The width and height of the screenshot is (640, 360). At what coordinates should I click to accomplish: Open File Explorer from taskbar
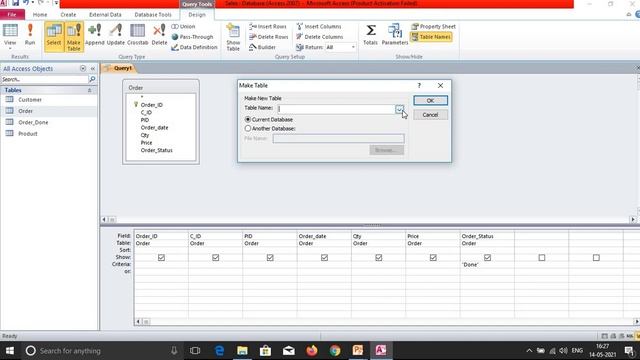click(242, 351)
